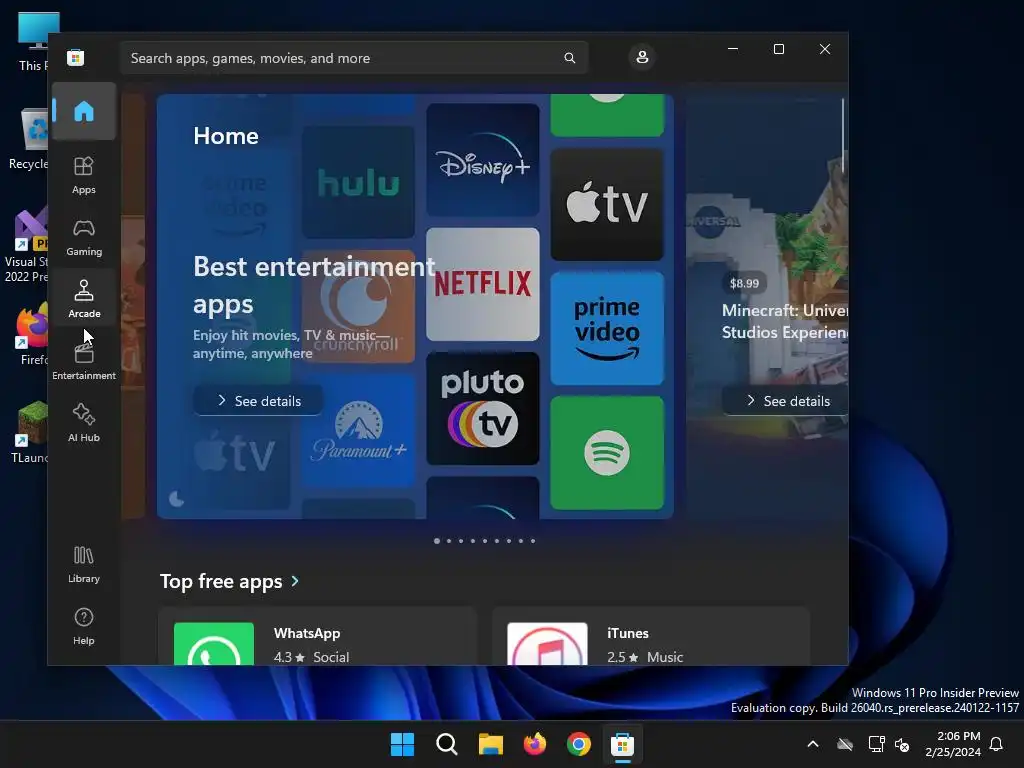This screenshot has height=768, width=1024.
Task: Open Windows Start menu
Action: (x=402, y=744)
